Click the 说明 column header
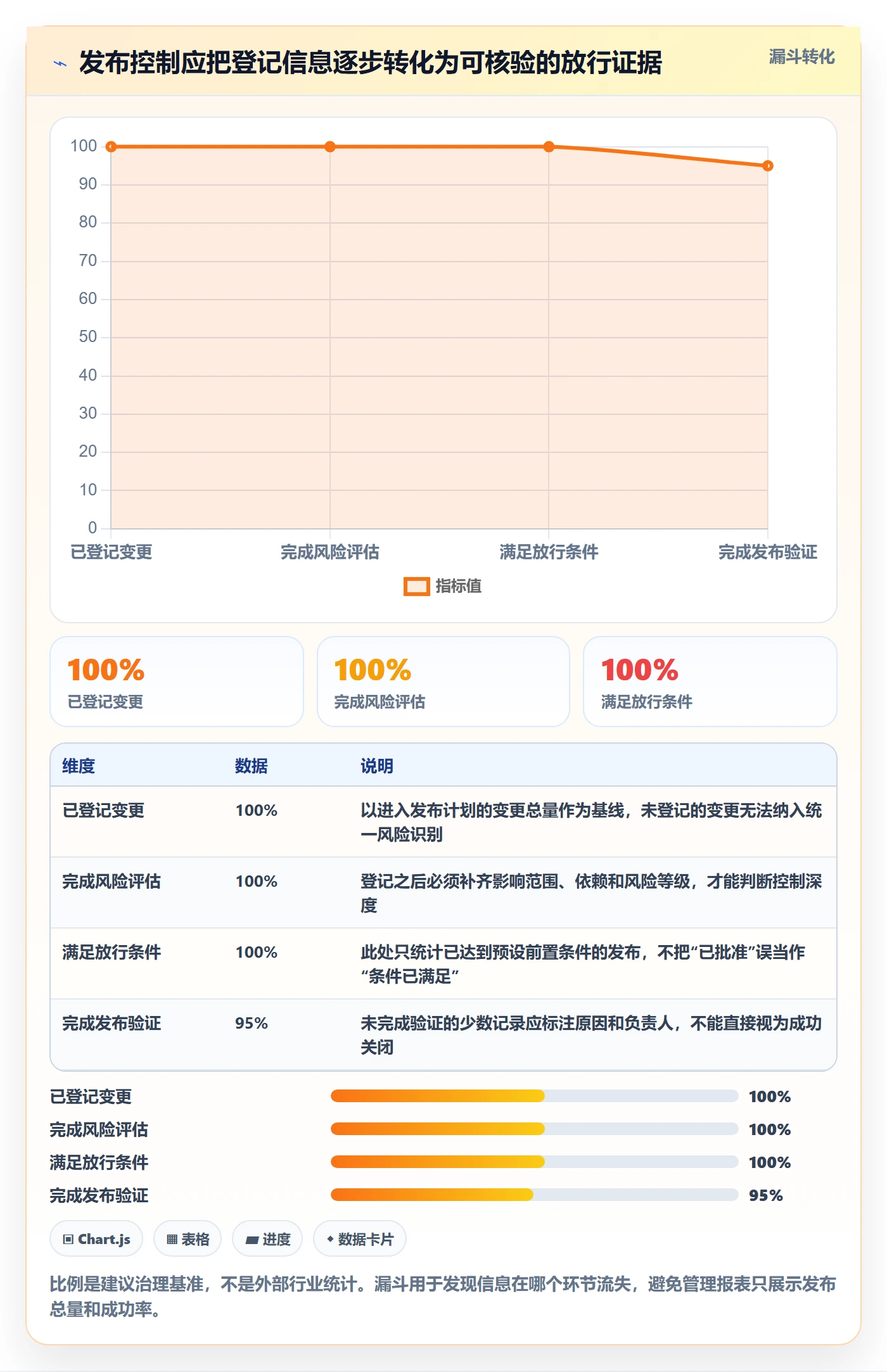 coord(377,766)
